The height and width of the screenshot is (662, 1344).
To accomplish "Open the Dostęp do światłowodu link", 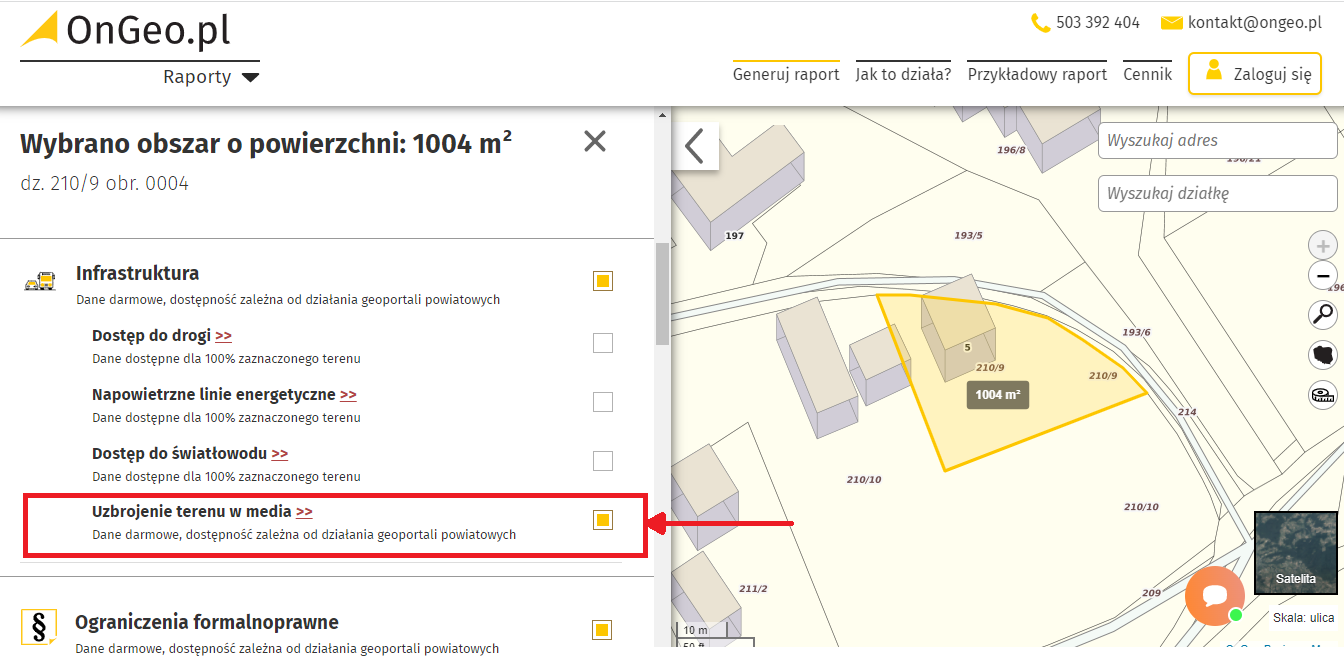I will (x=281, y=453).
